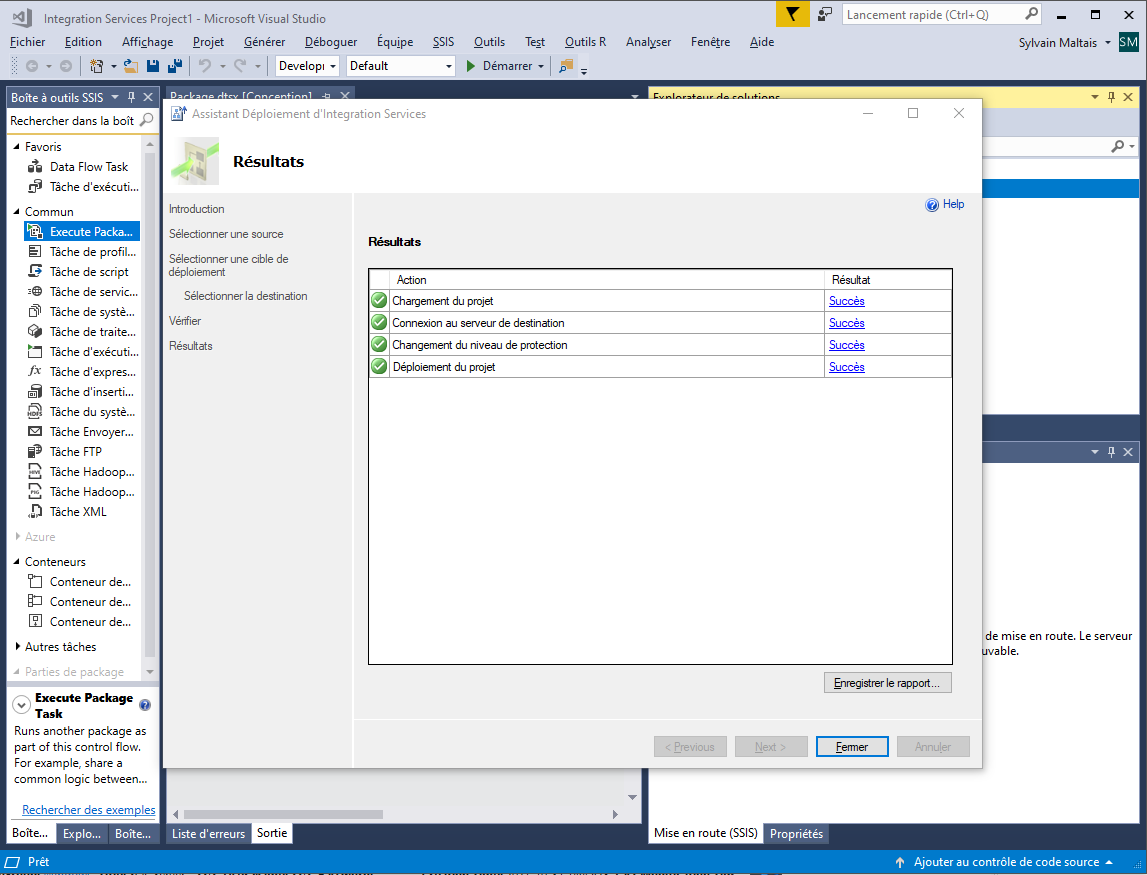Open the Help icon in the deployment wizard

click(x=932, y=205)
